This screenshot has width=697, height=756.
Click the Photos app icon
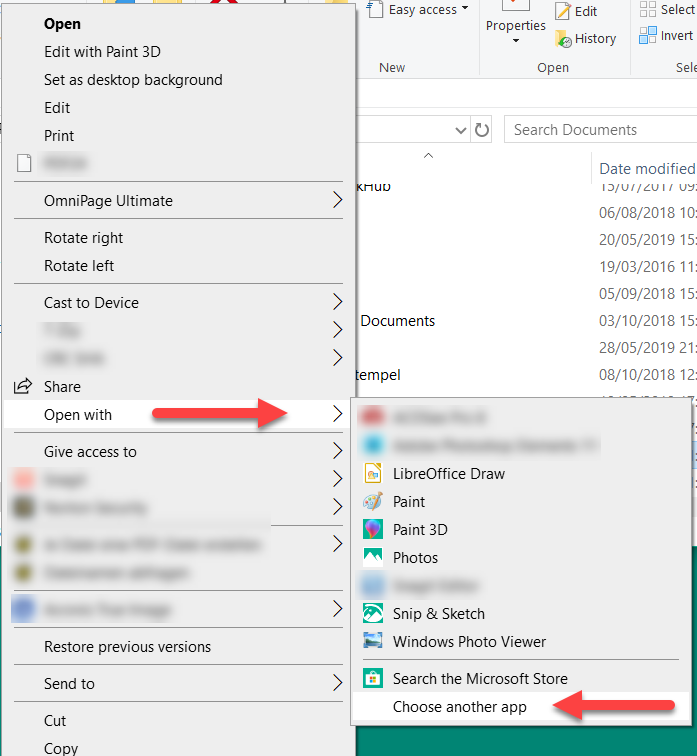click(373, 558)
